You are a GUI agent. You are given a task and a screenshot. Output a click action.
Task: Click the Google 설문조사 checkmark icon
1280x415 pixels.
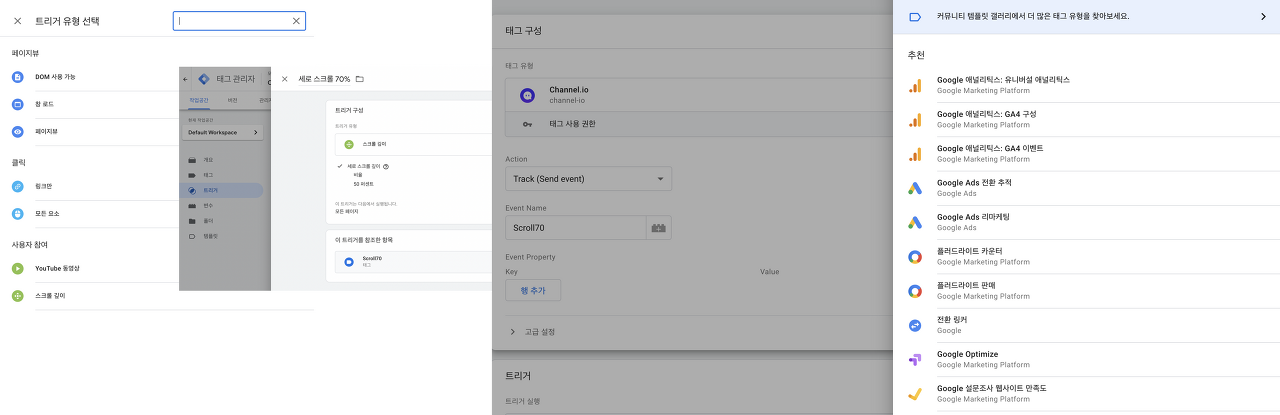(914, 393)
